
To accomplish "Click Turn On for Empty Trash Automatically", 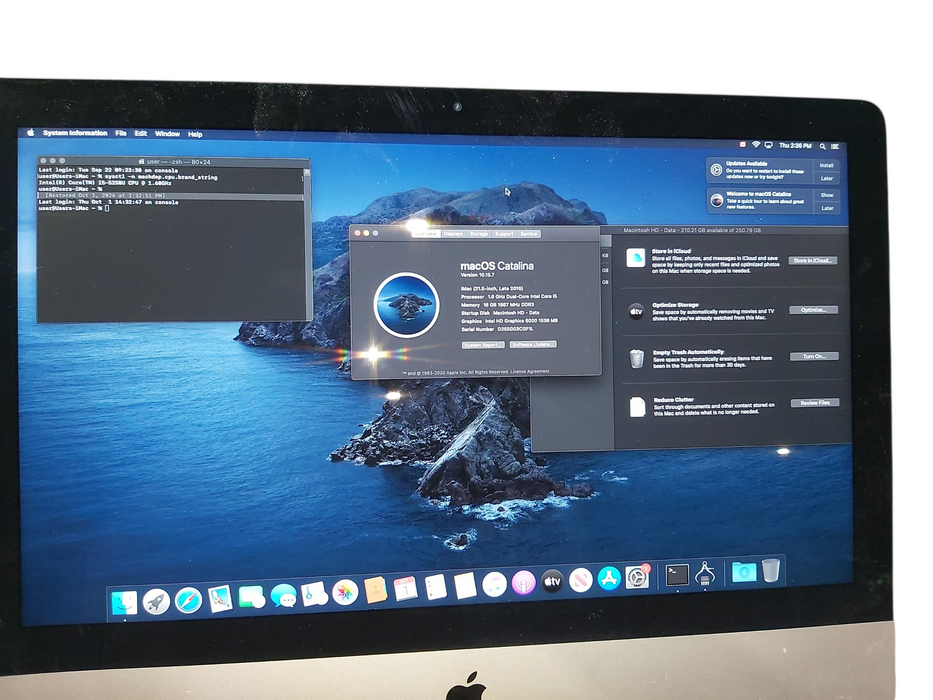I will click(x=814, y=357).
